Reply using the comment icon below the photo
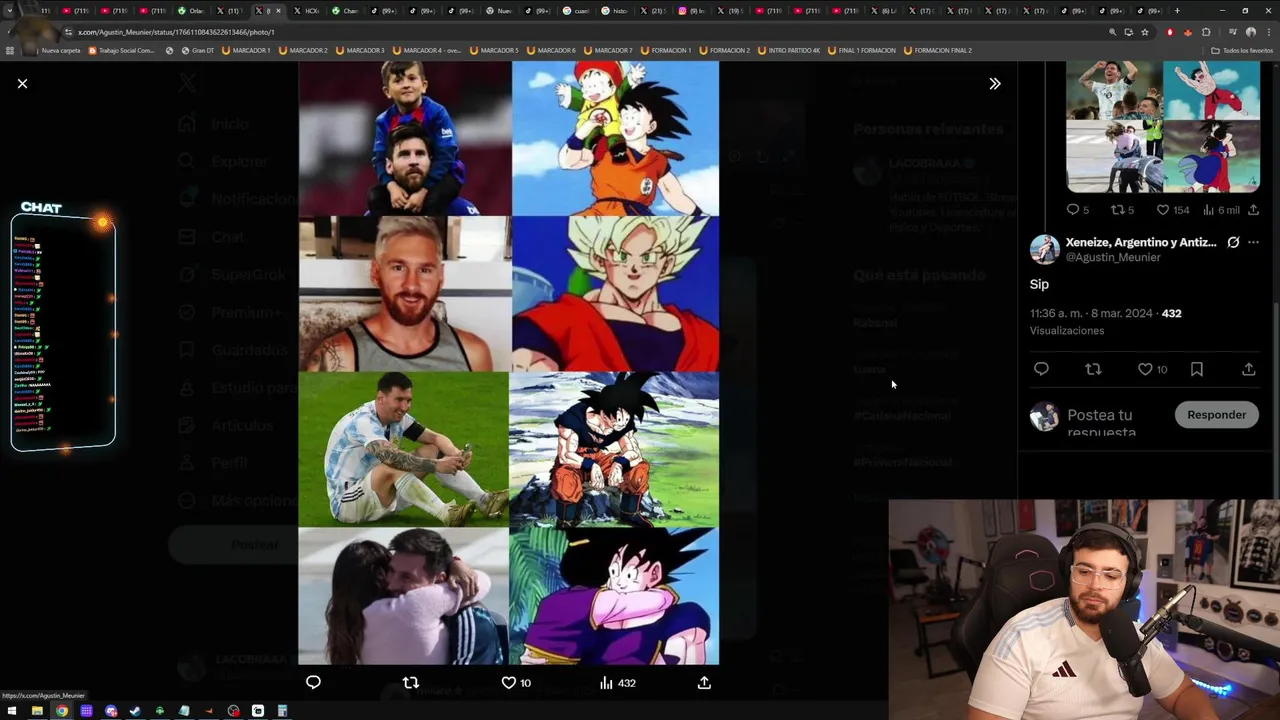The width and height of the screenshot is (1280, 720). point(313,683)
